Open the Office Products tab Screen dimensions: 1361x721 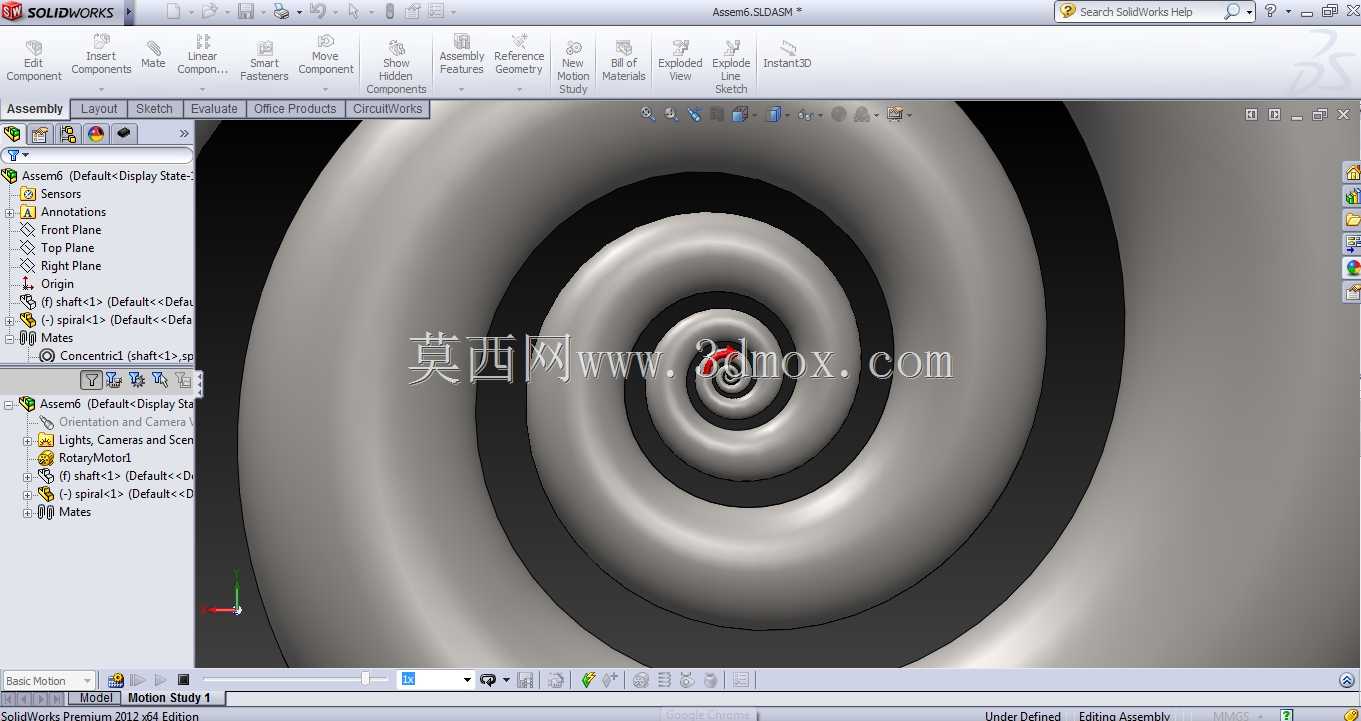(295, 109)
